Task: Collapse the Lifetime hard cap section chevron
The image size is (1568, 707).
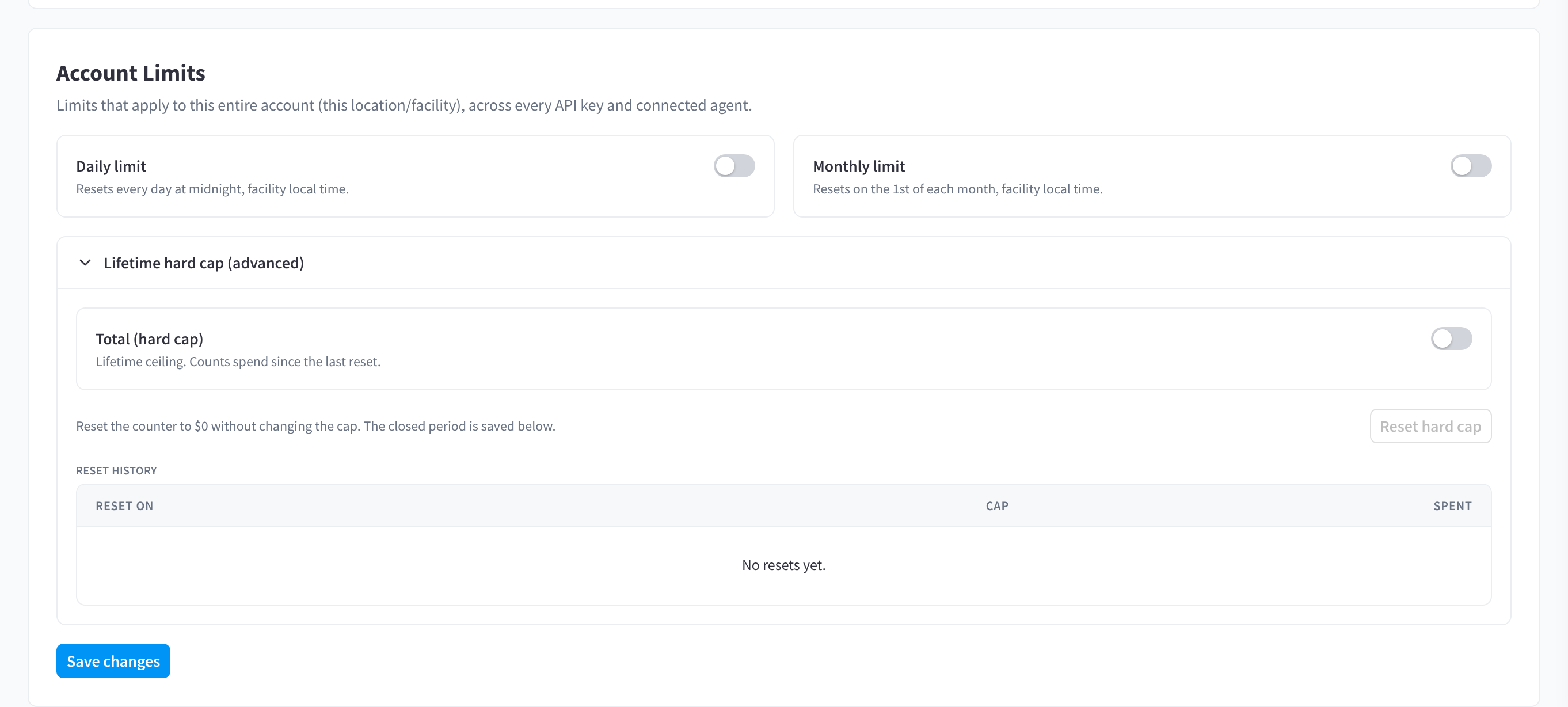Action: pyautogui.click(x=85, y=263)
